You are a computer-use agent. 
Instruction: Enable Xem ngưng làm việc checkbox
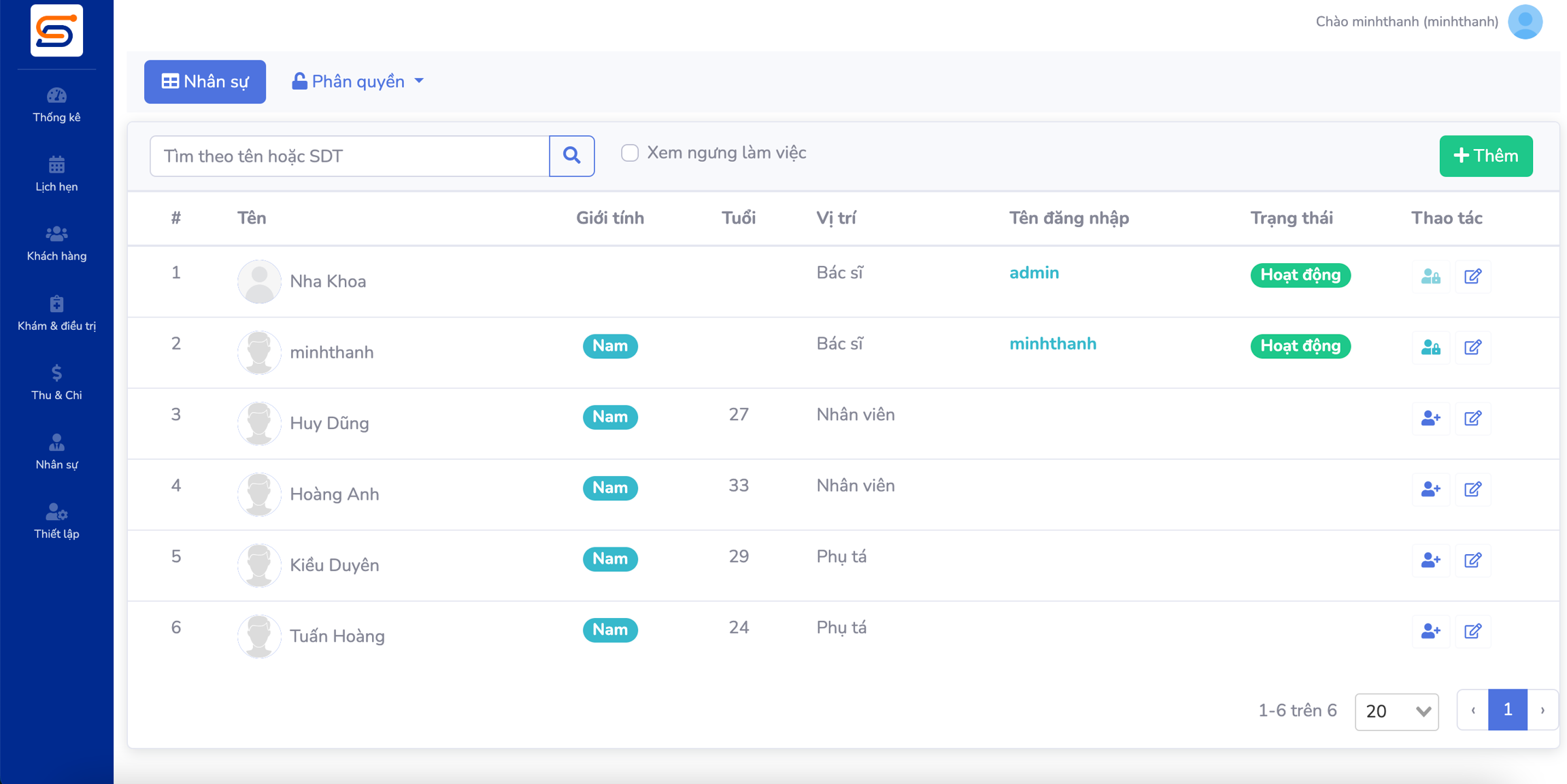point(630,153)
